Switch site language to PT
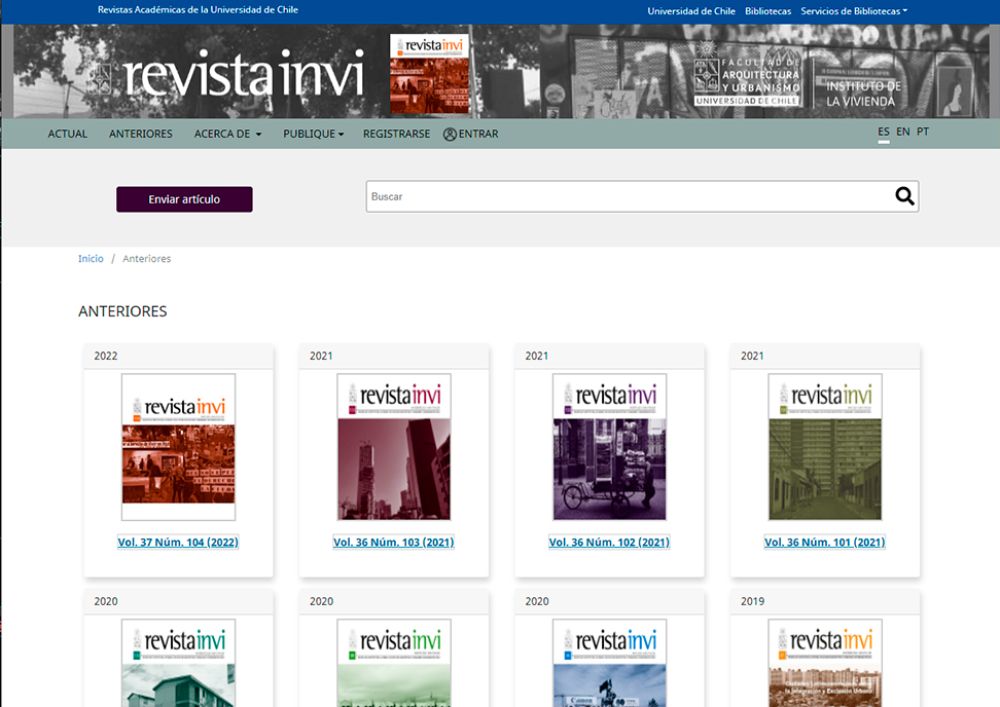 pyautogui.click(x=921, y=130)
